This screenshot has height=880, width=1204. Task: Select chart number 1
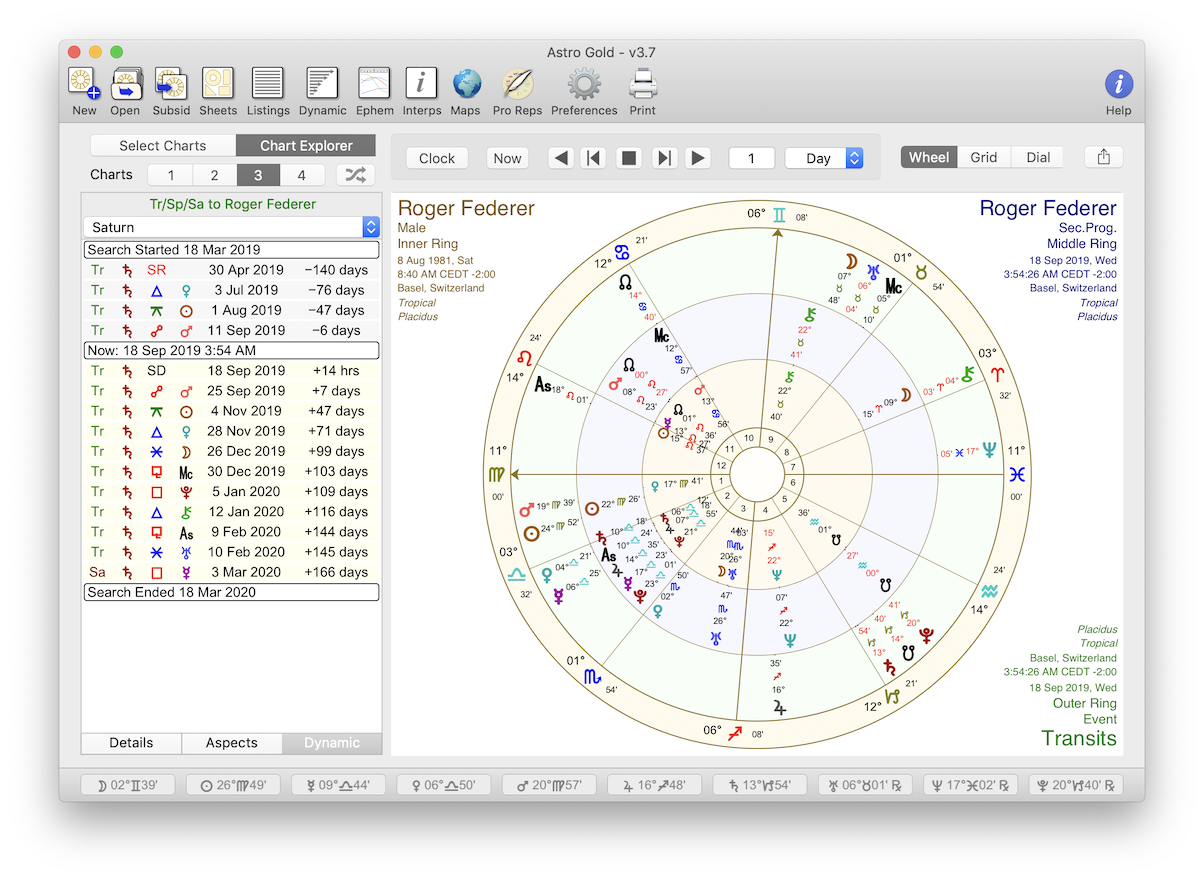coord(171,175)
